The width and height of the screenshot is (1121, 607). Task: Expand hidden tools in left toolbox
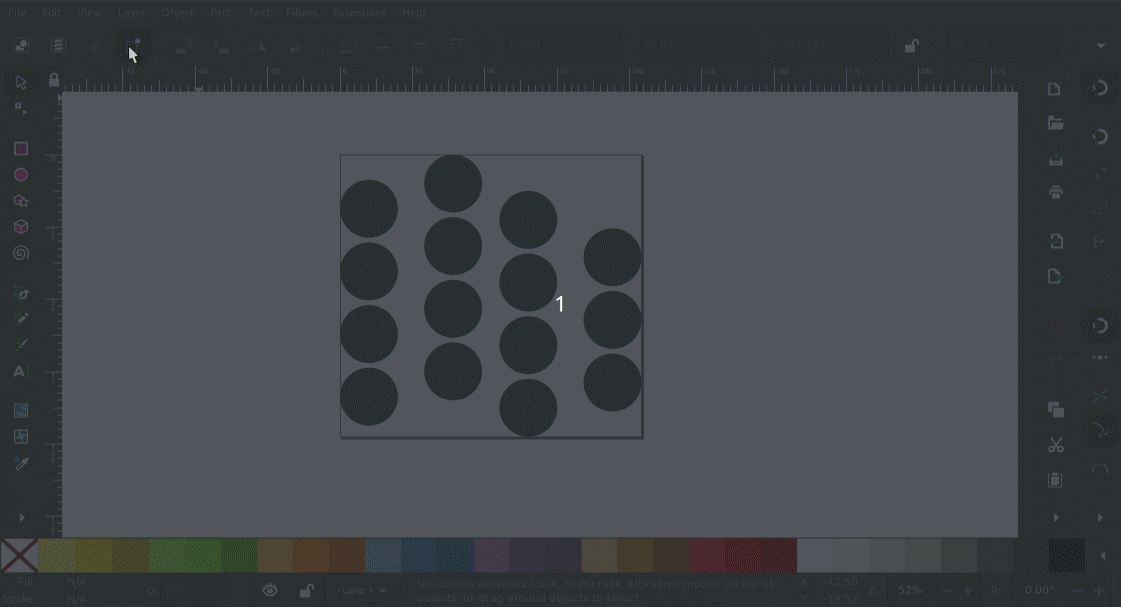click(22, 518)
